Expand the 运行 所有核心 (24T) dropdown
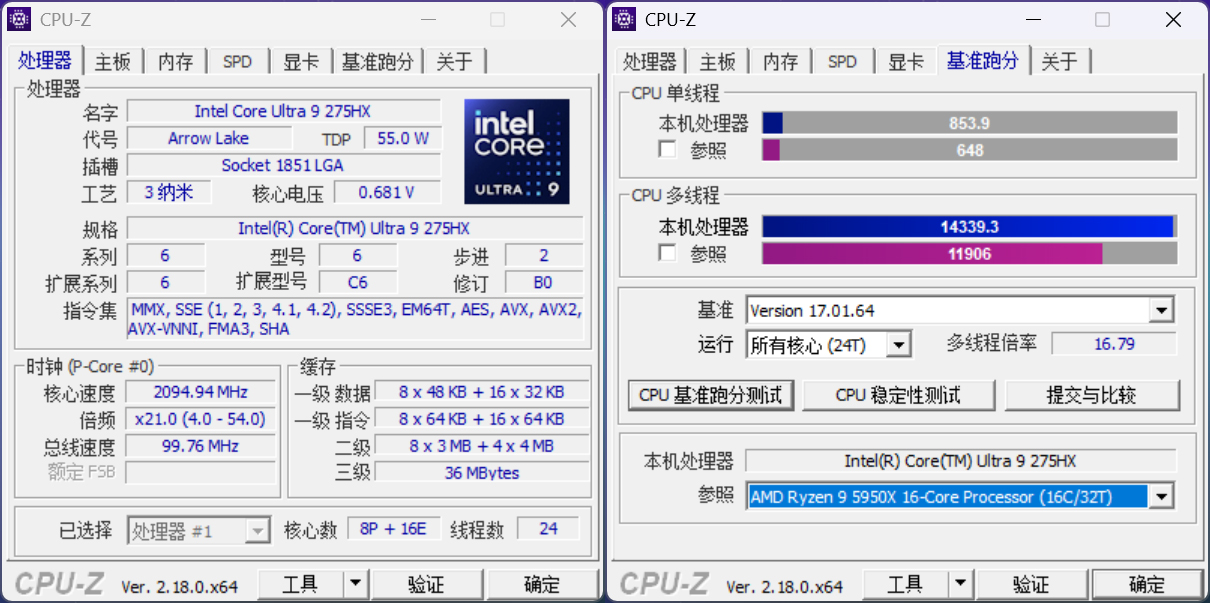This screenshot has height=603, width=1210. 899,346
